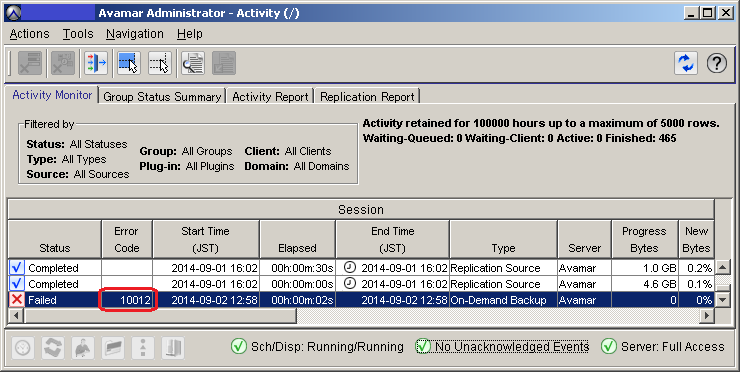740x372 pixels.
Task: Click the Sch/Disp: Running/Running status text
Action: tap(327, 347)
